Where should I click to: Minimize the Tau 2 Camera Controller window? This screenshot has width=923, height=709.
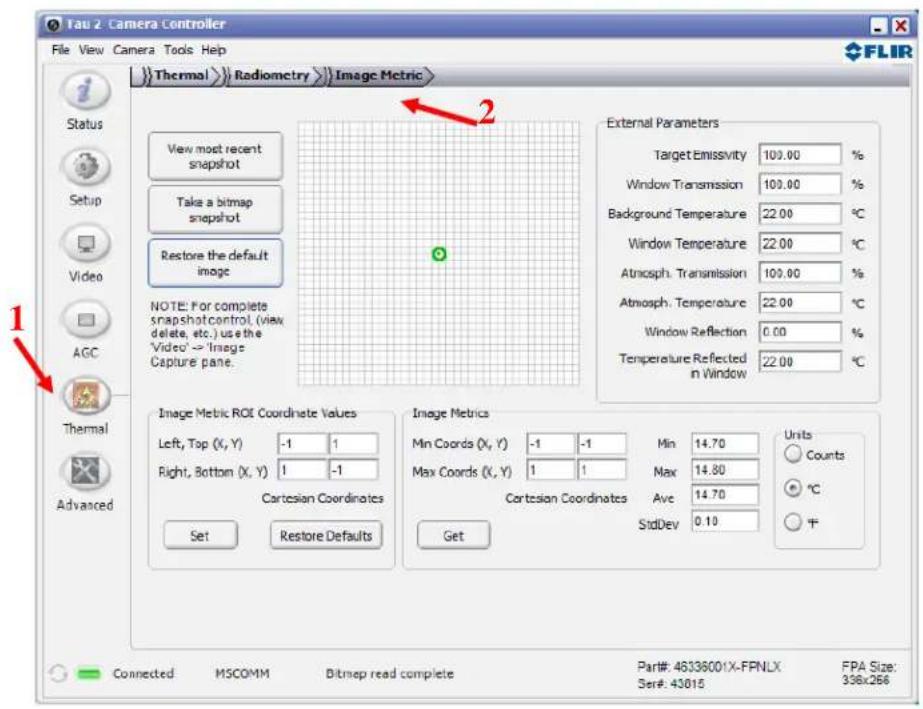coord(878,26)
